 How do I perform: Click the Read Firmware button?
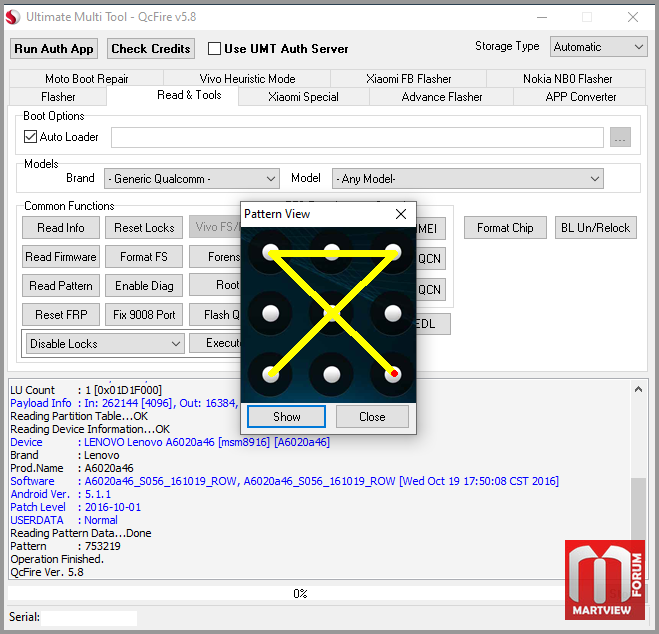point(61,257)
